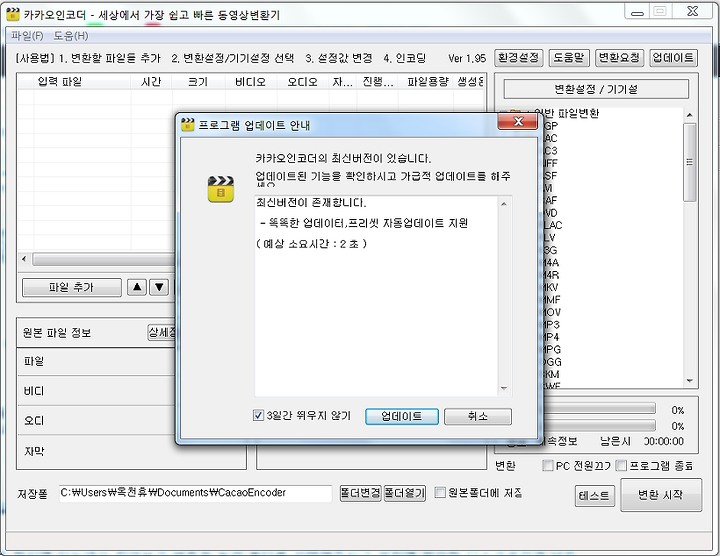720x556 pixels.
Task: Click the 테스트 button
Action: point(595,496)
